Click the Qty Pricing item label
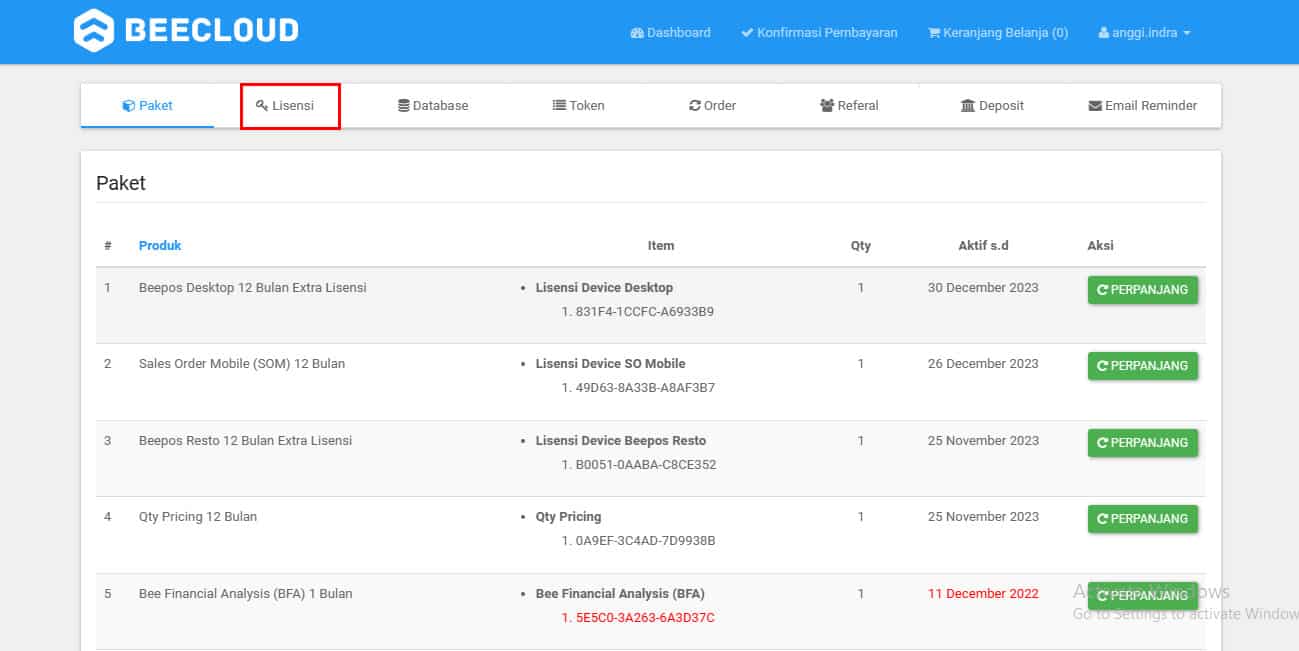This screenshot has height=651, width=1299. [x=569, y=516]
